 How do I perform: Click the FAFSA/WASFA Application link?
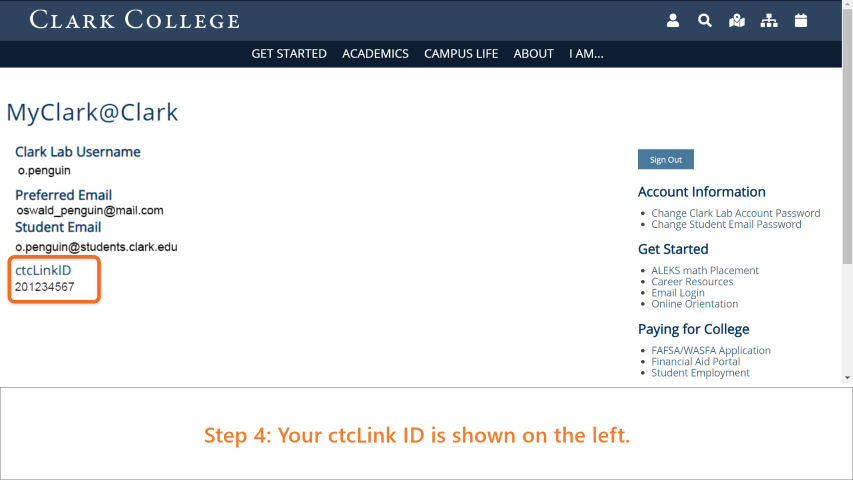pos(710,350)
